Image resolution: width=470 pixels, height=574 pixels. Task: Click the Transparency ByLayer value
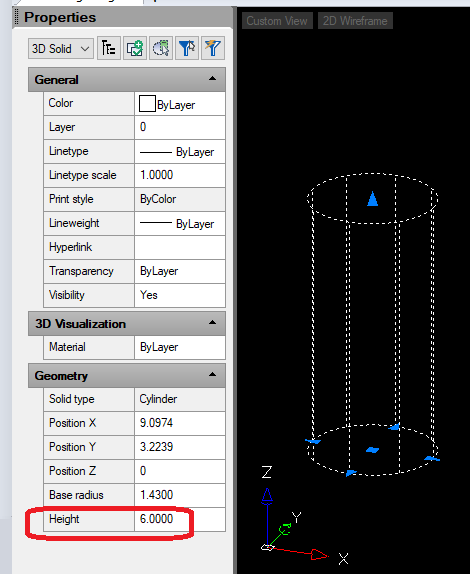coord(180,271)
